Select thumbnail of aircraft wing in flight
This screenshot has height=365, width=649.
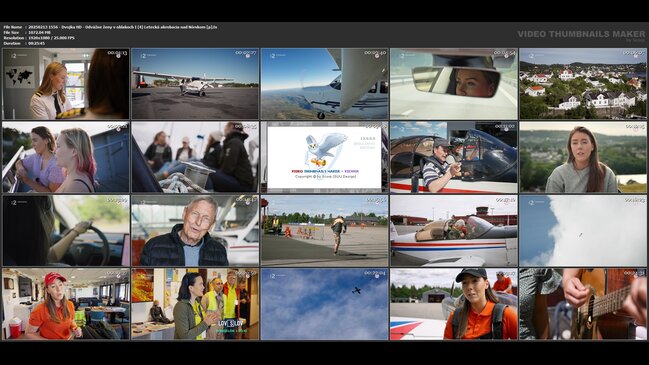point(324,84)
